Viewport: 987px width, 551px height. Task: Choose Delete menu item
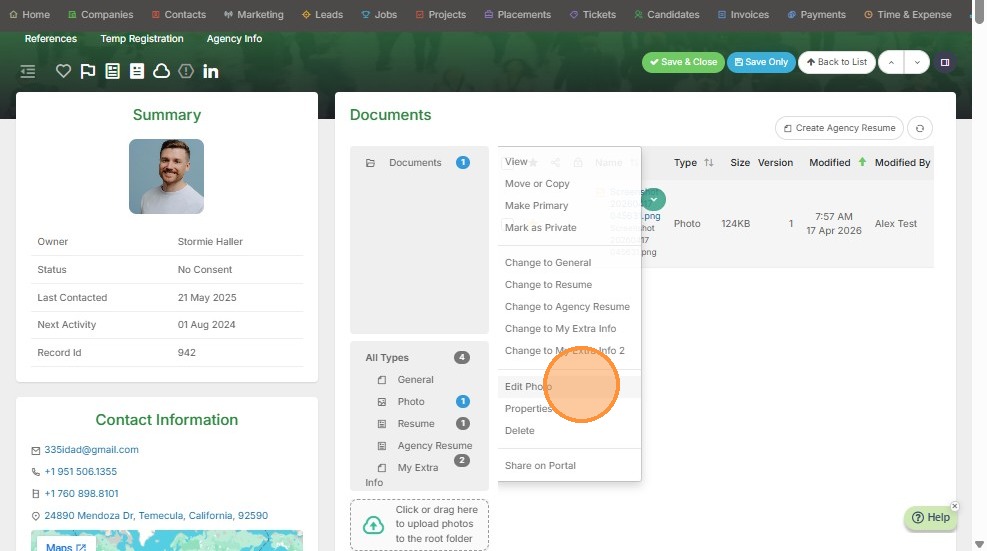coord(569,431)
